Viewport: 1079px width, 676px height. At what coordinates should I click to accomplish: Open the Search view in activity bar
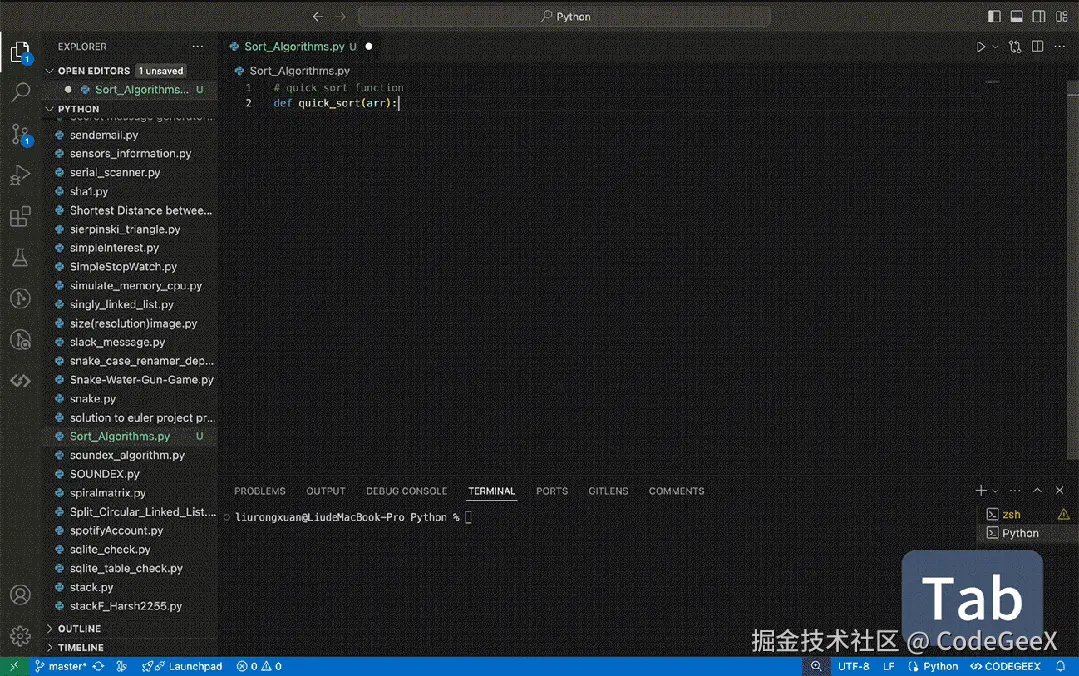pos(21,92)
